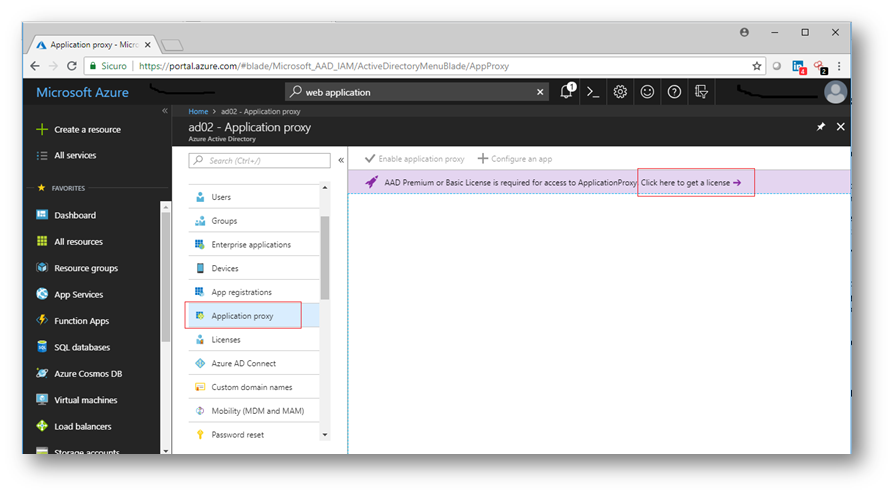Open Enterprise applications
This screenshot has width=894, height=496.
pos(254,245)
